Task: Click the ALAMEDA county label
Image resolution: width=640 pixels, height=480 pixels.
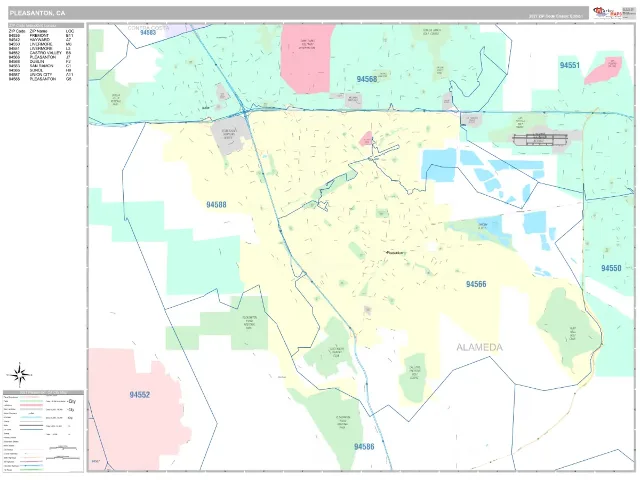Action: pyautogui.click(x=479, y=347)
